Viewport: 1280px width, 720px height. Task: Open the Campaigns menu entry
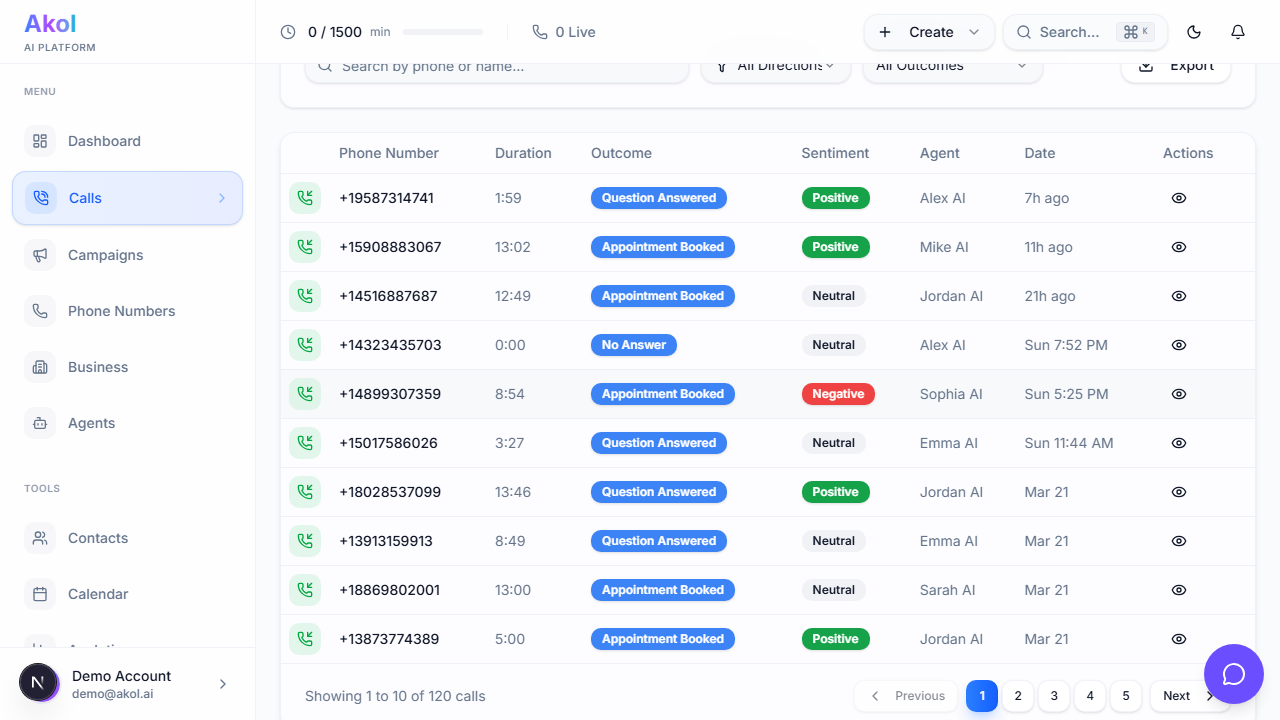point(104,255)
